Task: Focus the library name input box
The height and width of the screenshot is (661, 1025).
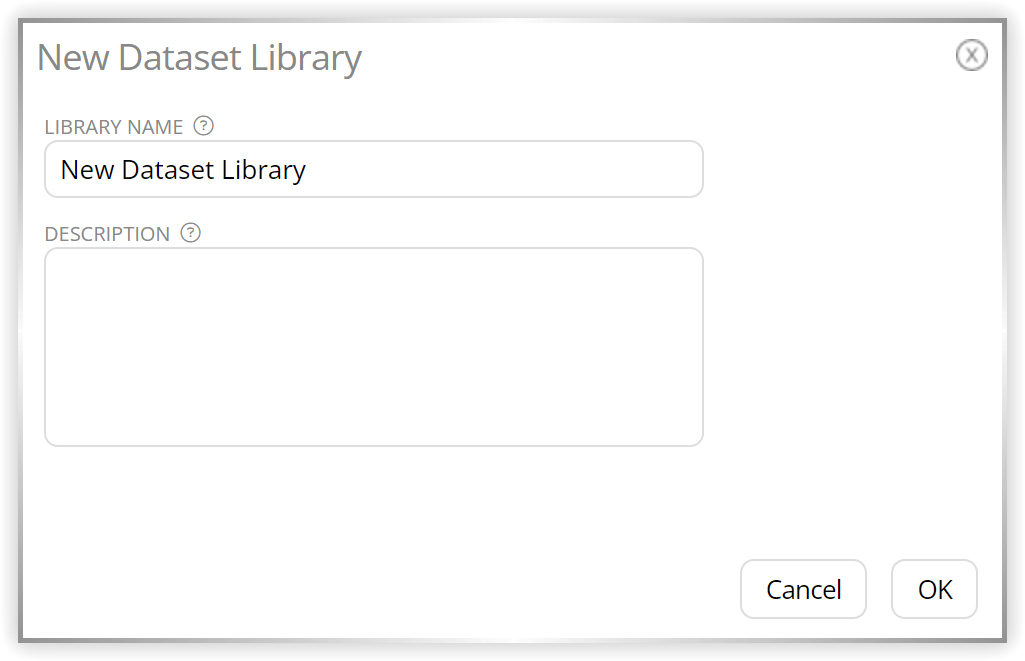Action: (374, 169)
